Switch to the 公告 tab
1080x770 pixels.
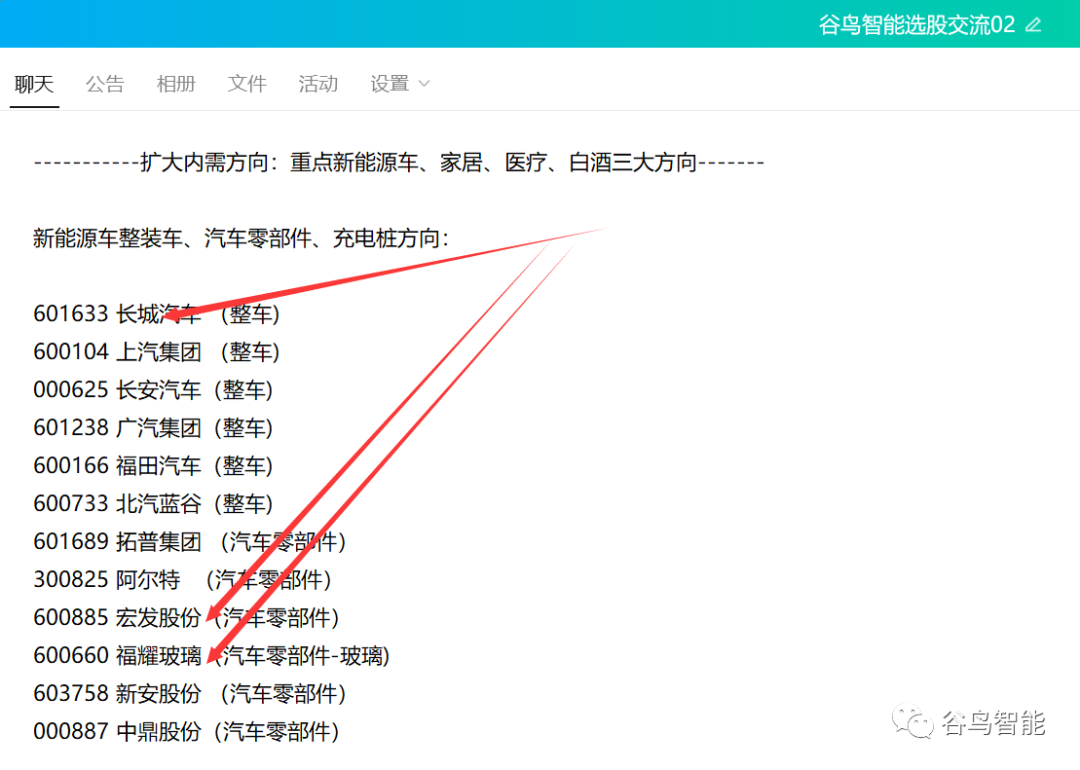click(x=105, y=84)
